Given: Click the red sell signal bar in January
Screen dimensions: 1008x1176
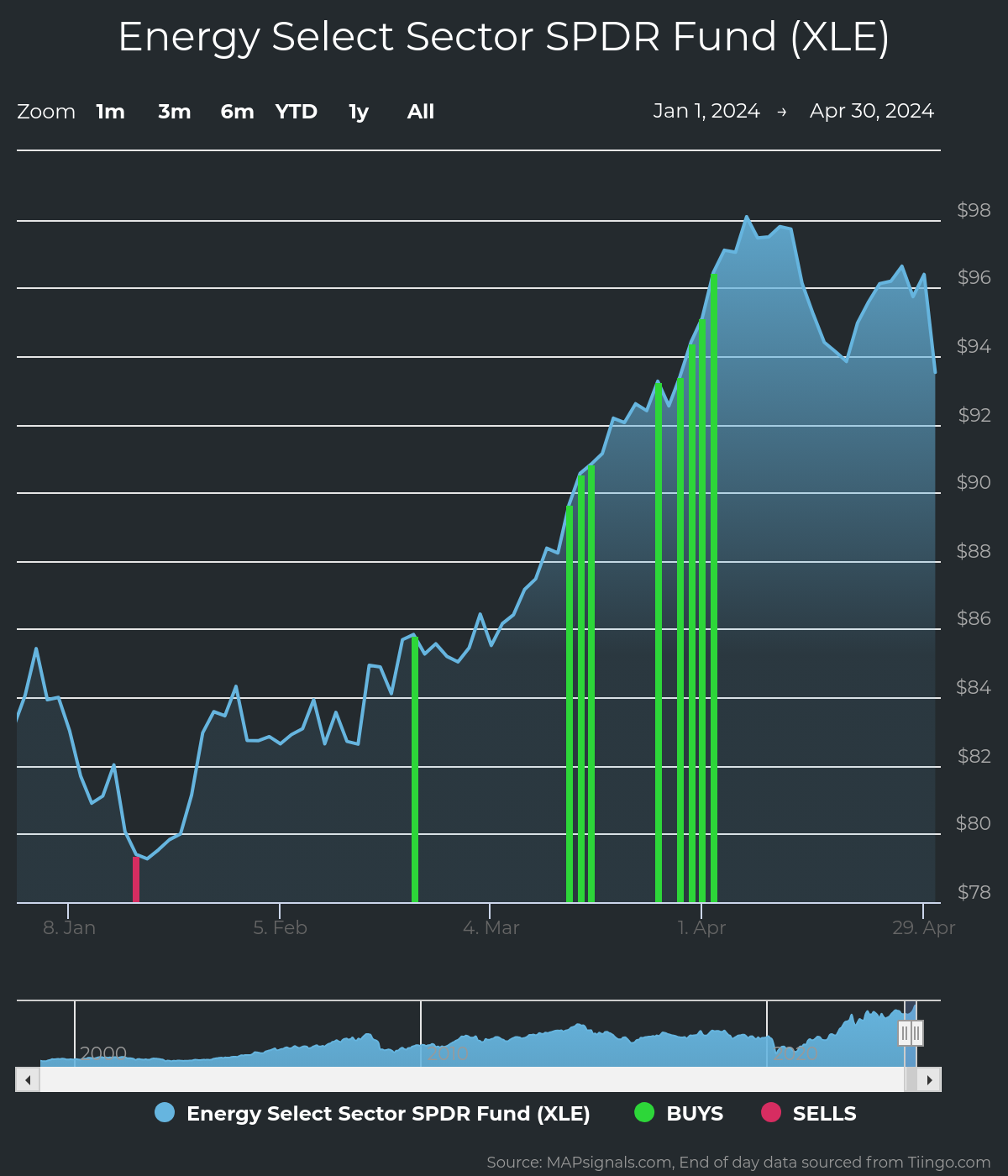Looking at the screenshot, I should click(x=136, y=879).
